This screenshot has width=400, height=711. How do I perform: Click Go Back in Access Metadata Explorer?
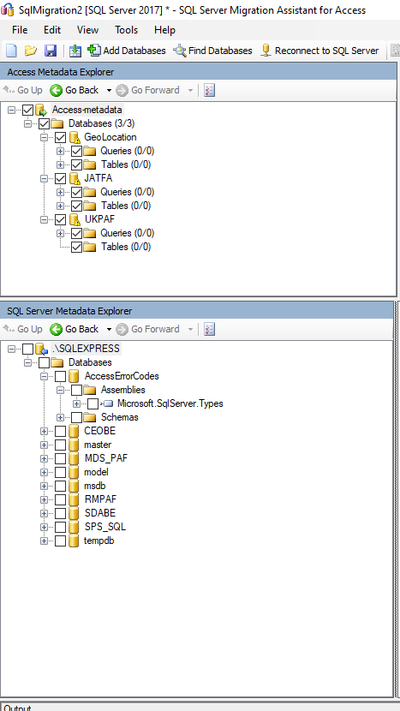(x=74, y=90)
